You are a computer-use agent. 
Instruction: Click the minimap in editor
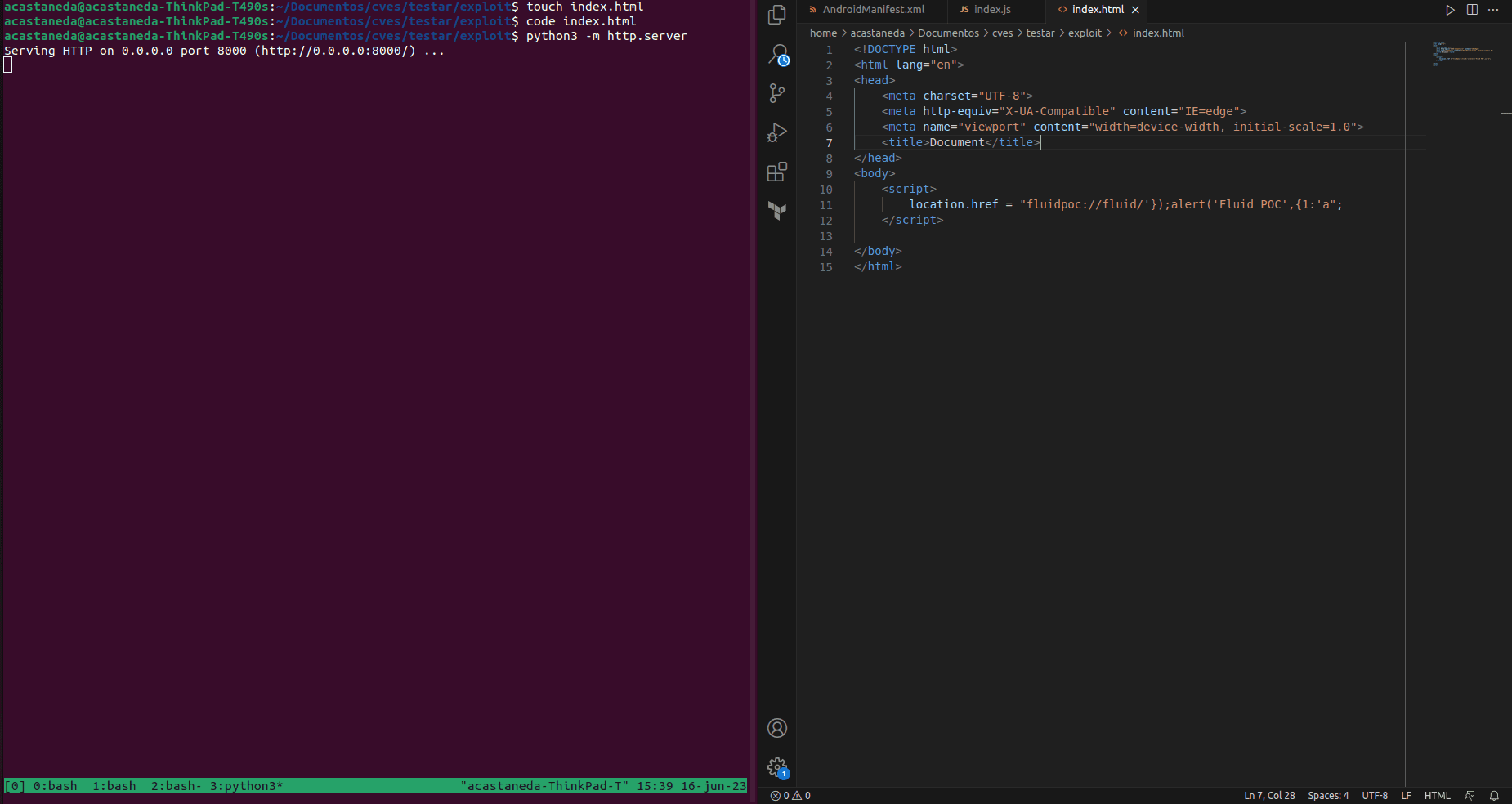point(1461,53)
